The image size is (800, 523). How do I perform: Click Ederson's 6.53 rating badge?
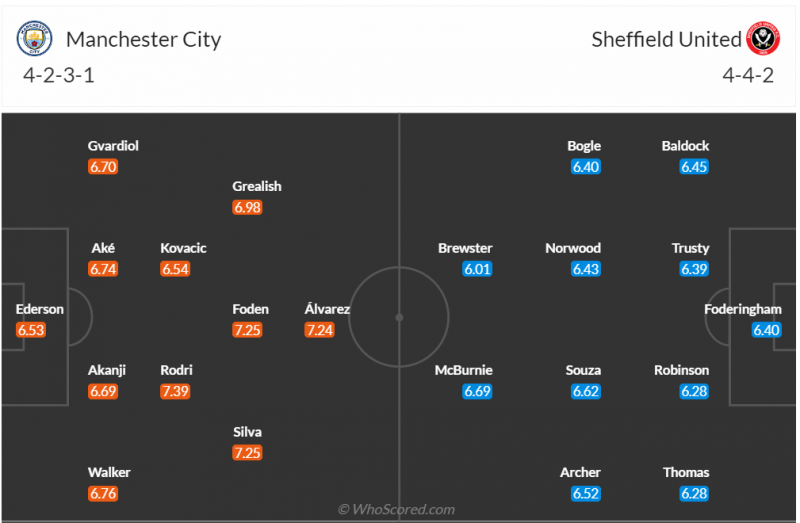tap(31, 330)
